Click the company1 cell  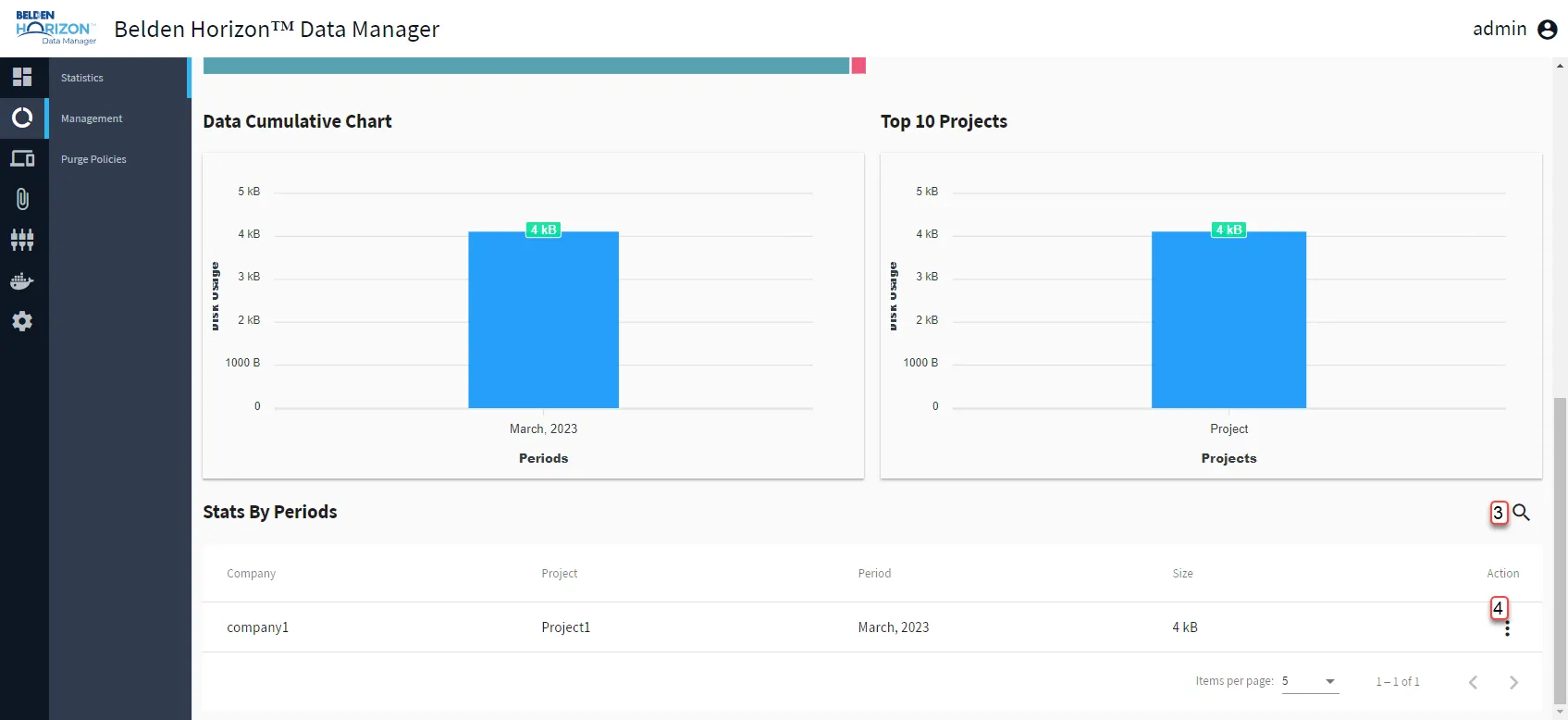258,627
